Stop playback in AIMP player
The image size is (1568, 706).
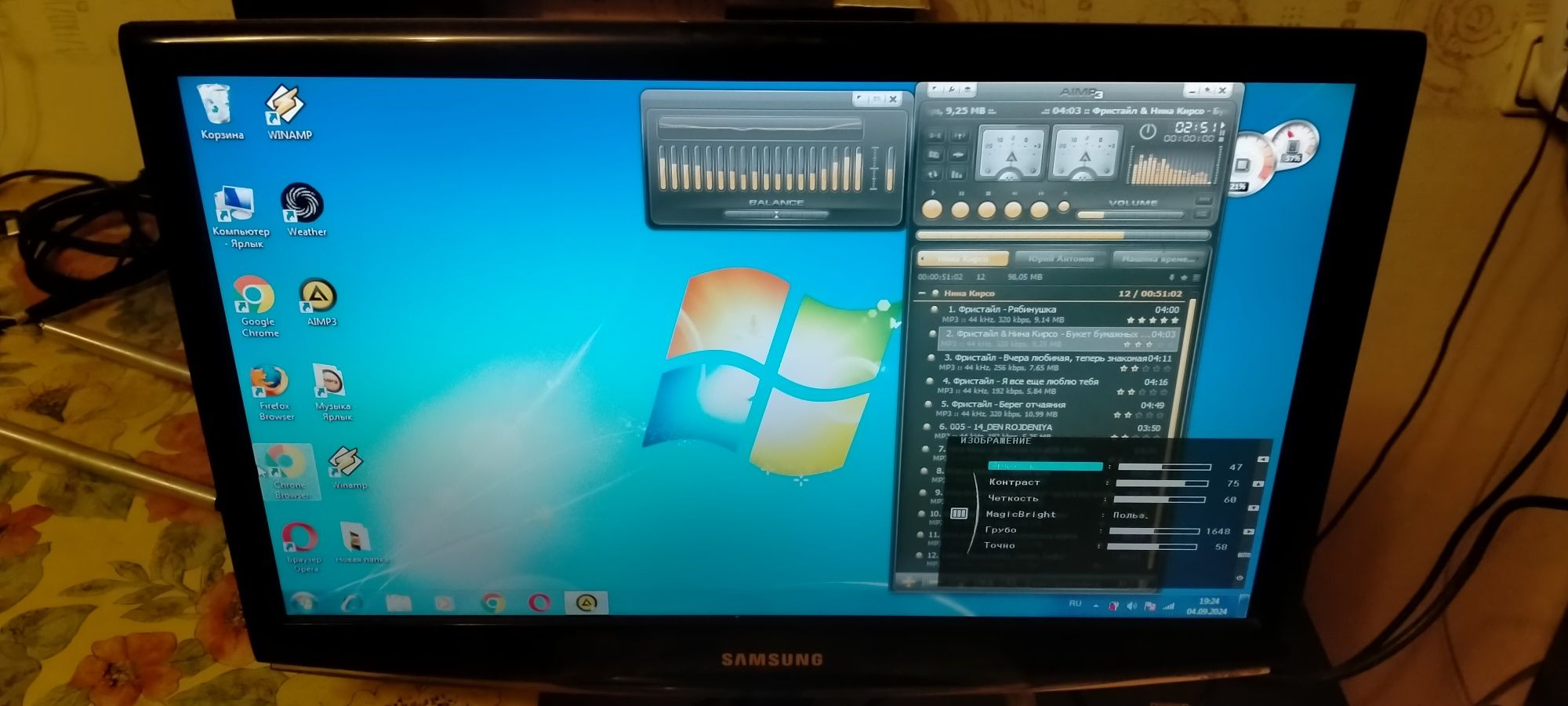point(986,209)
